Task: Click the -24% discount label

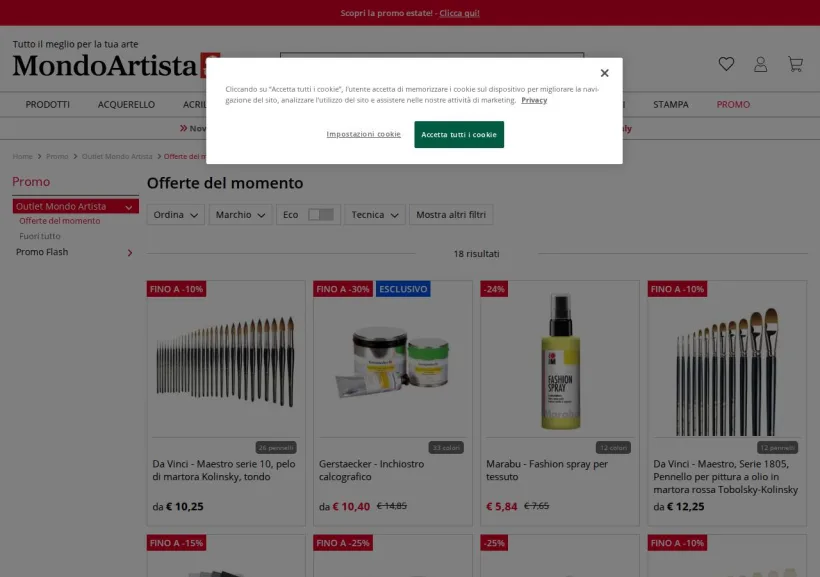Action: (494, 289)
